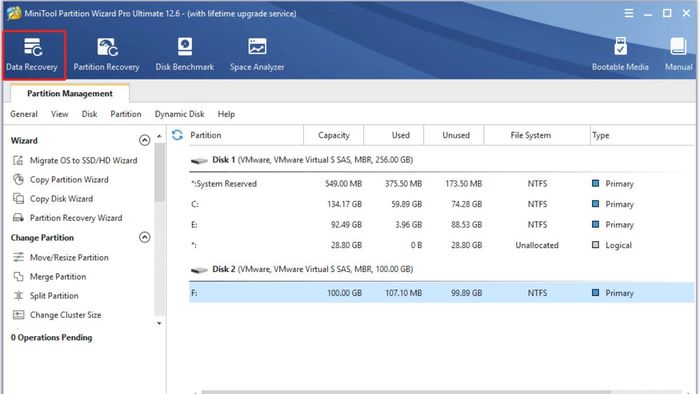
Task: Click sidebar scrollbar down arrow
Action: [x=159, y=323]
